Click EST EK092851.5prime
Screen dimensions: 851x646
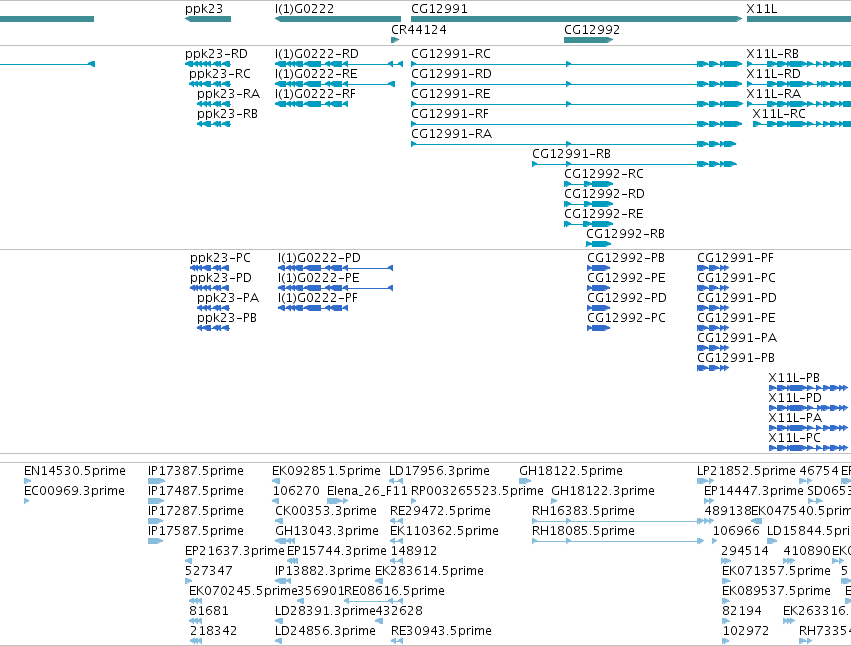326,471
